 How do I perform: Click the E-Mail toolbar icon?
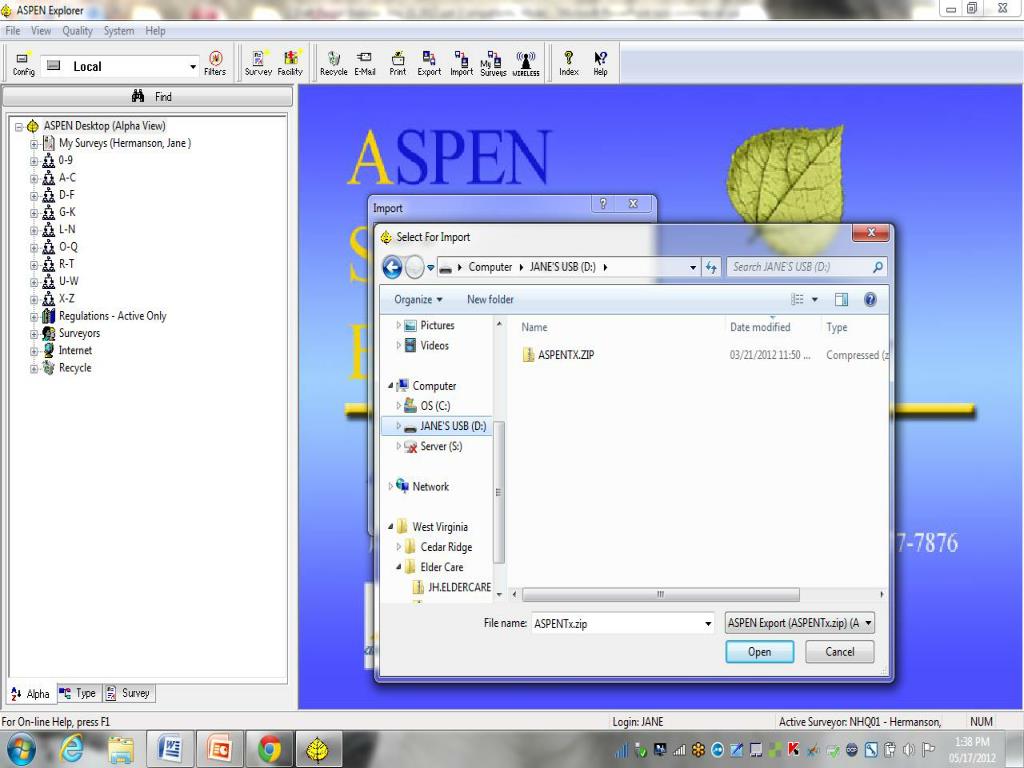364,63
